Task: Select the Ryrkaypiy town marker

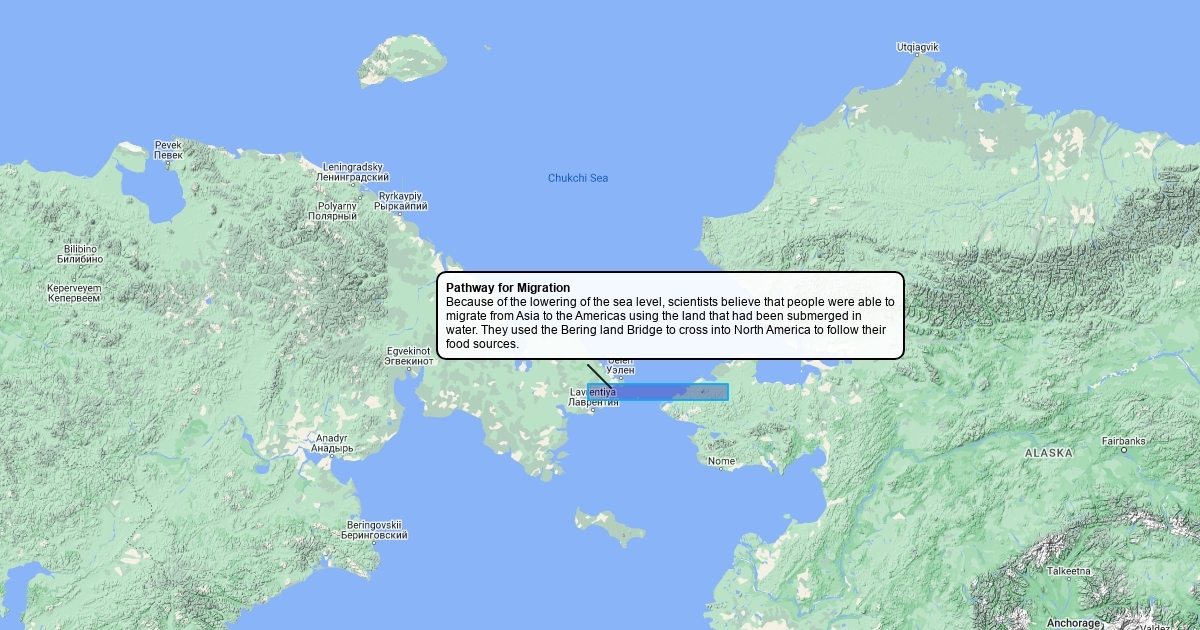Action: [x=399, y=213]
